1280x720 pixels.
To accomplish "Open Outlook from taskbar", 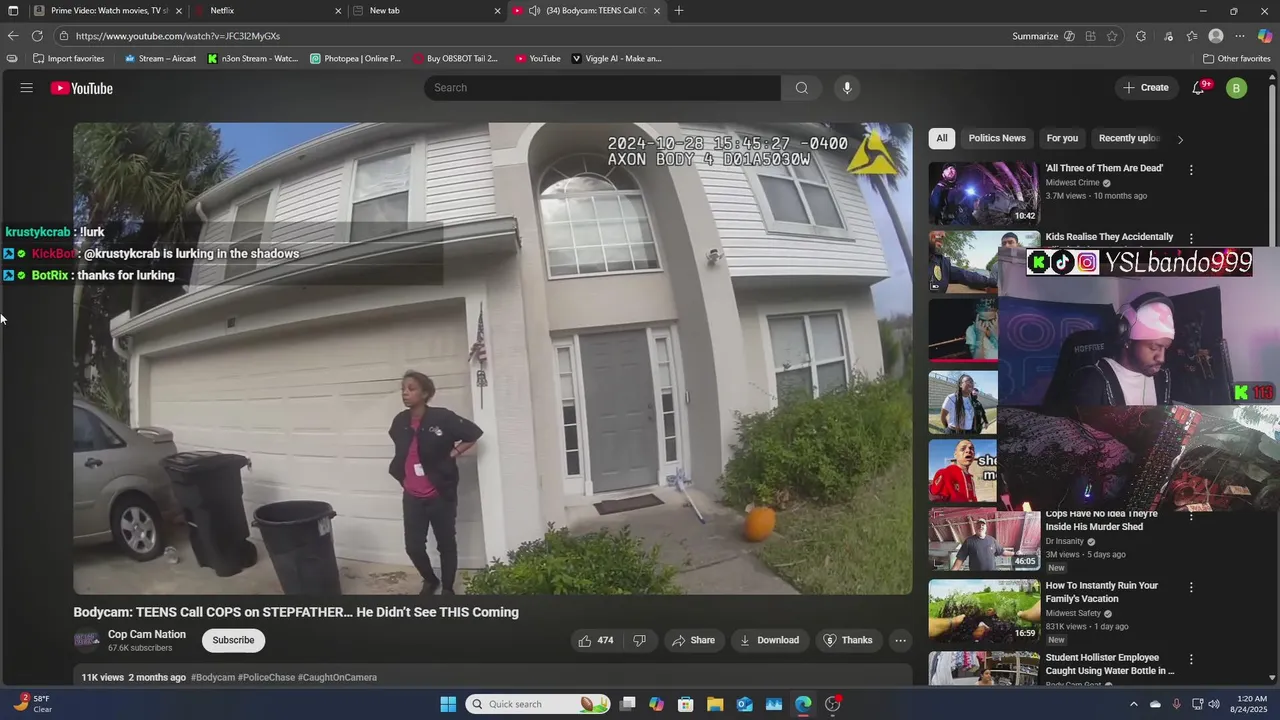I will [745, 704].
